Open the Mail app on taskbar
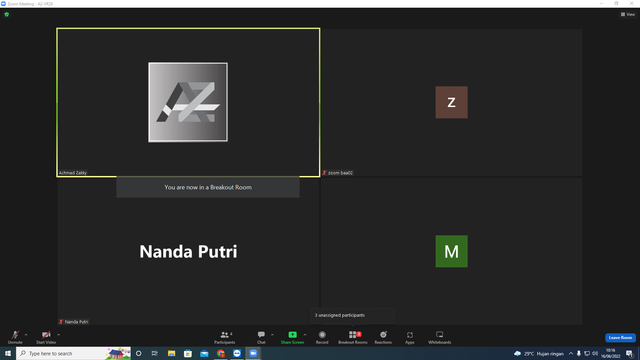The height and width of the screenshot is (360, 640). [x=204, y=353]
